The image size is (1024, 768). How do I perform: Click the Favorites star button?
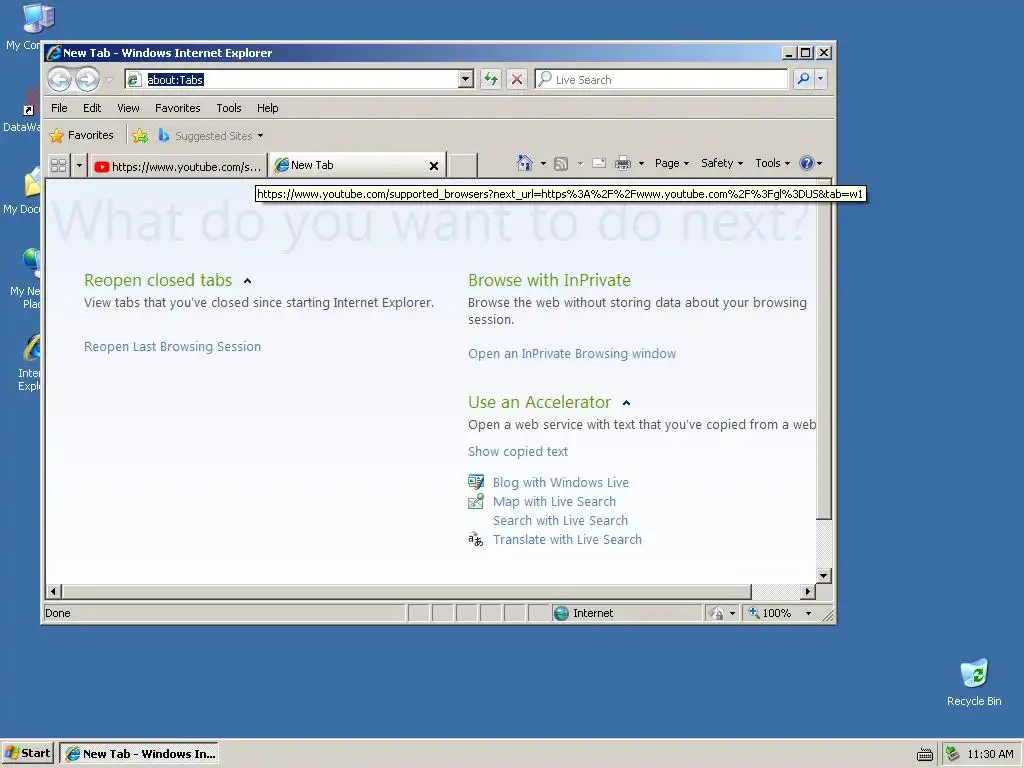(x=82, y=135)
